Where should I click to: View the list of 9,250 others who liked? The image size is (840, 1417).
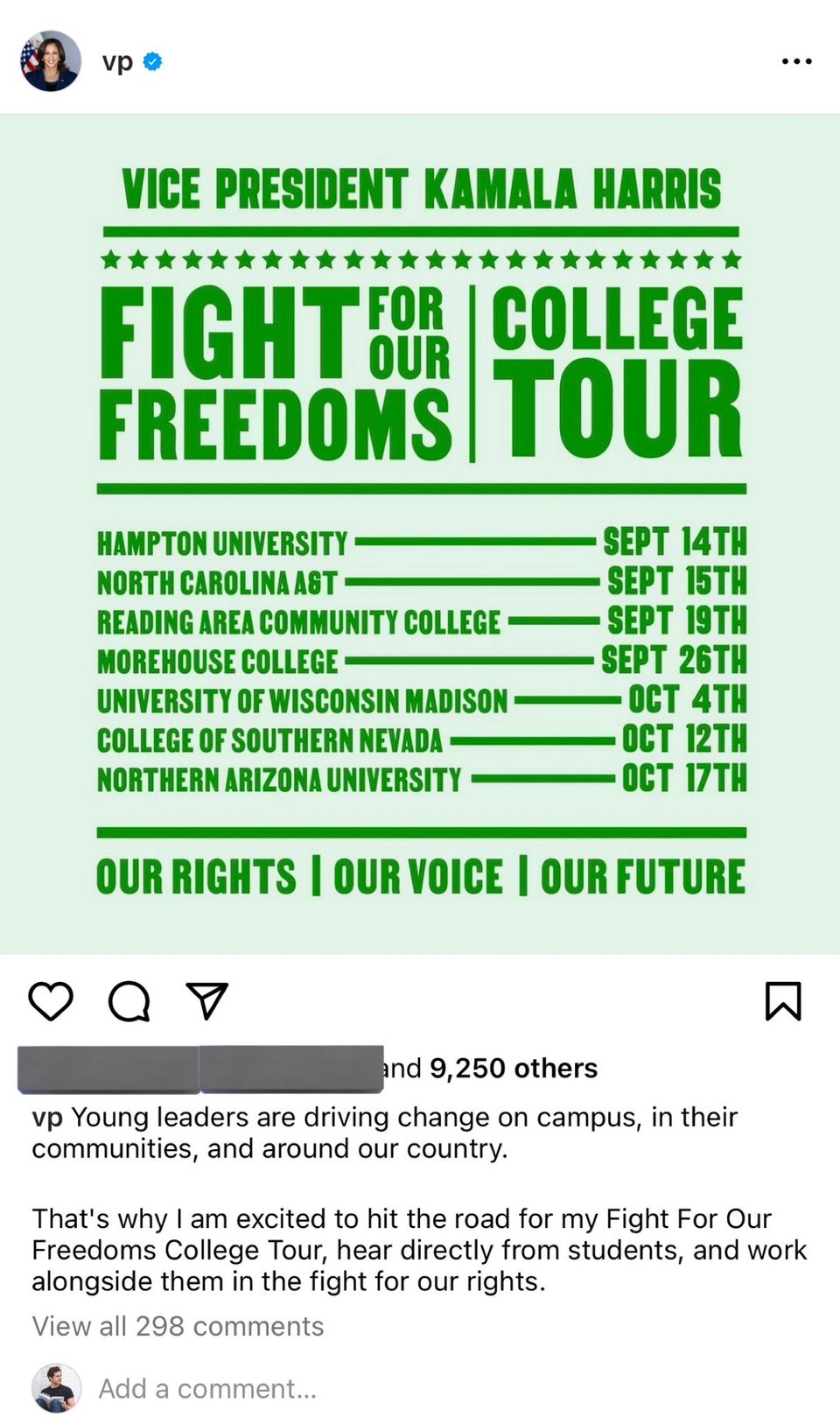point(514,1069)
